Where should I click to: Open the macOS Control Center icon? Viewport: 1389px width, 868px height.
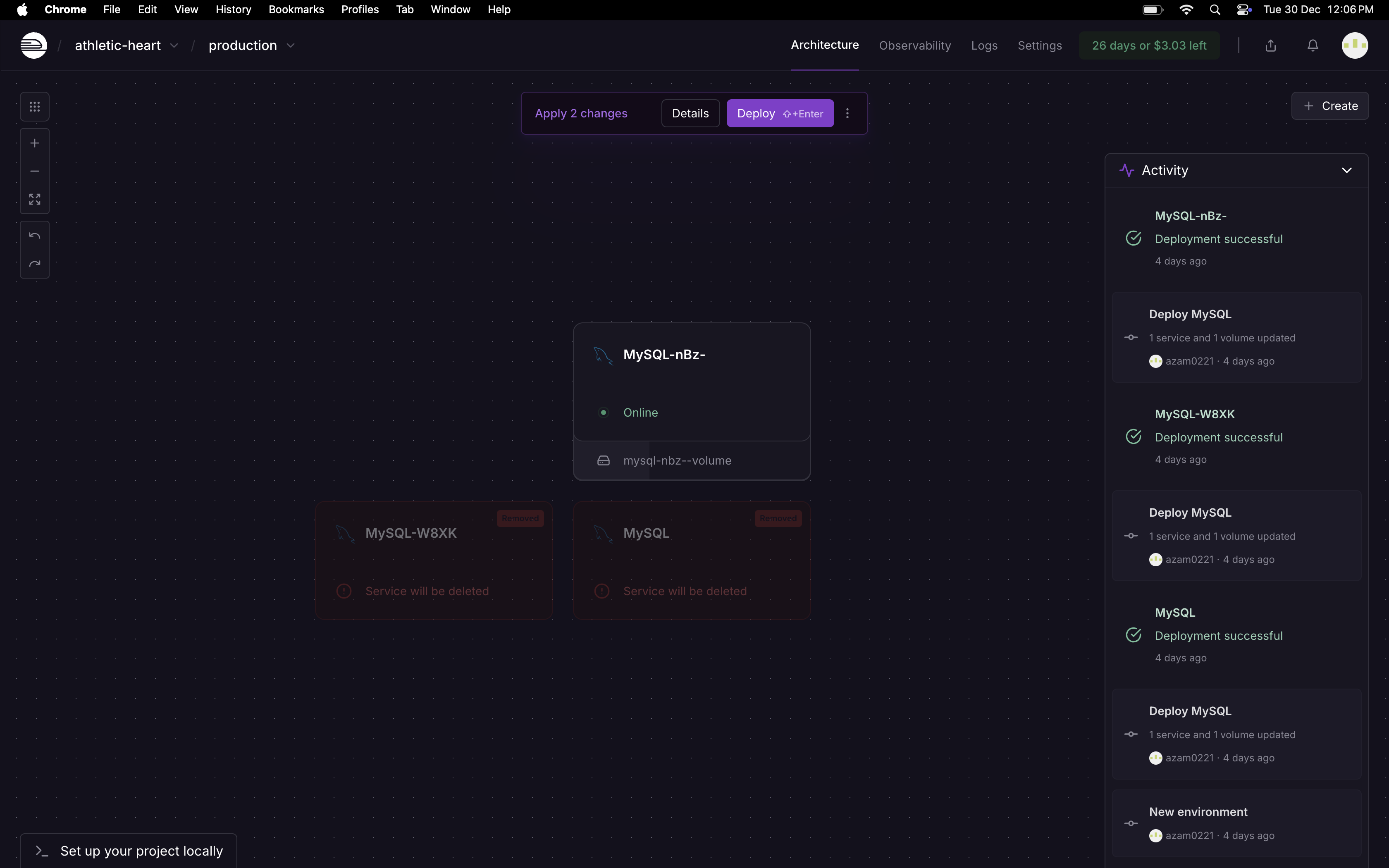pyautogui.click(x=1243, y=10)
